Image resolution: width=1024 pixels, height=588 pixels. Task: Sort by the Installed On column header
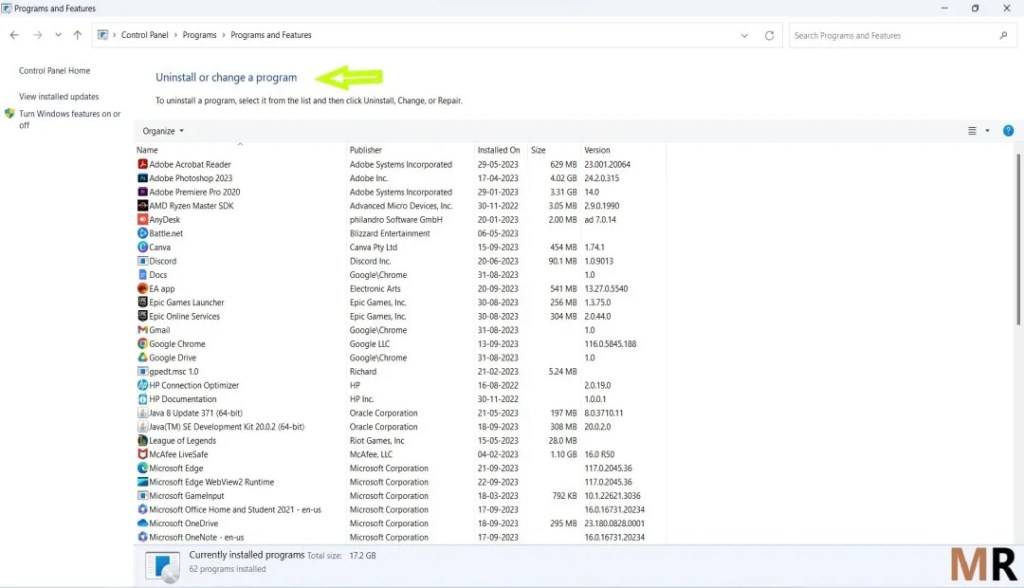(499, 150)
